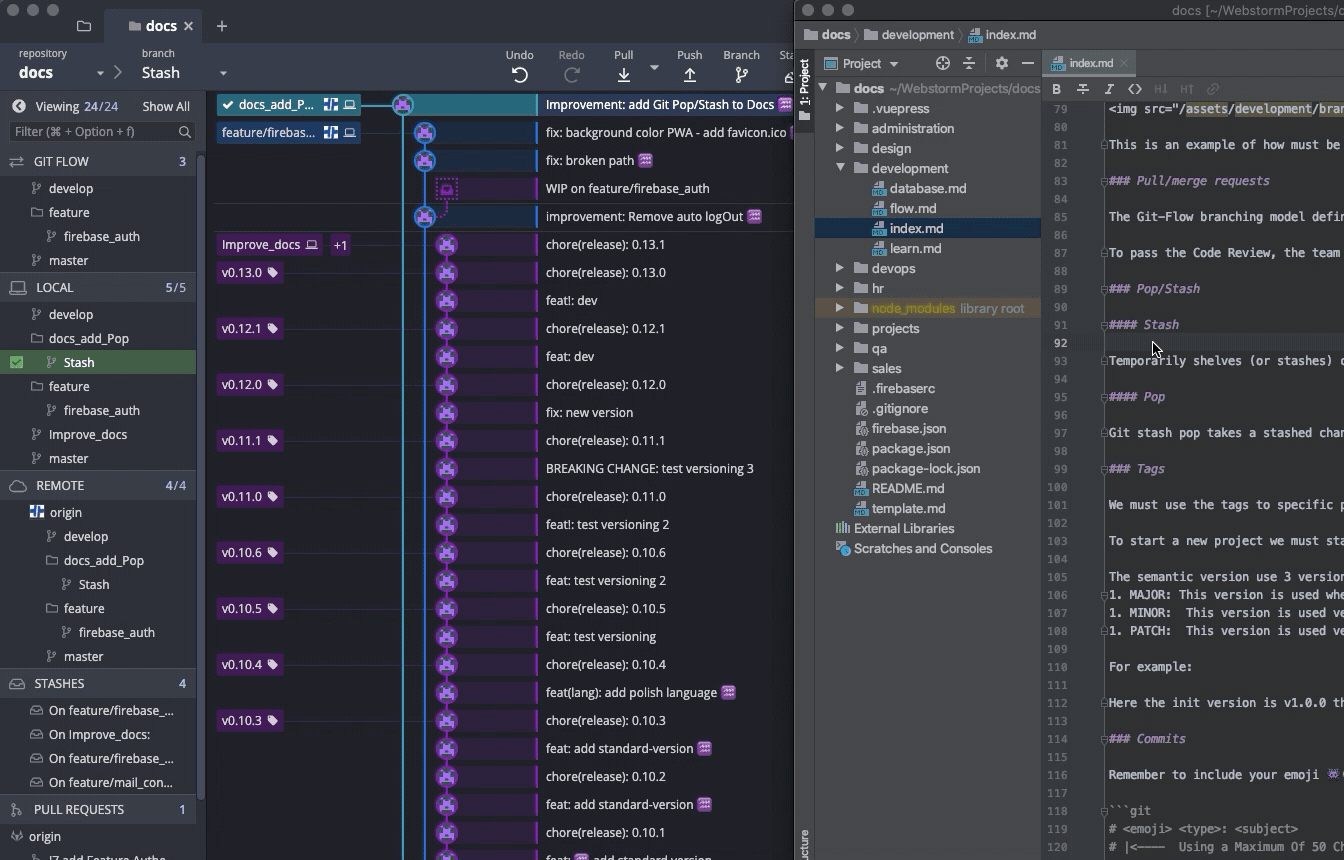Open the branch Stash dropdown
The height and width of the screenshot is (860, 1344).
[223, 73]
